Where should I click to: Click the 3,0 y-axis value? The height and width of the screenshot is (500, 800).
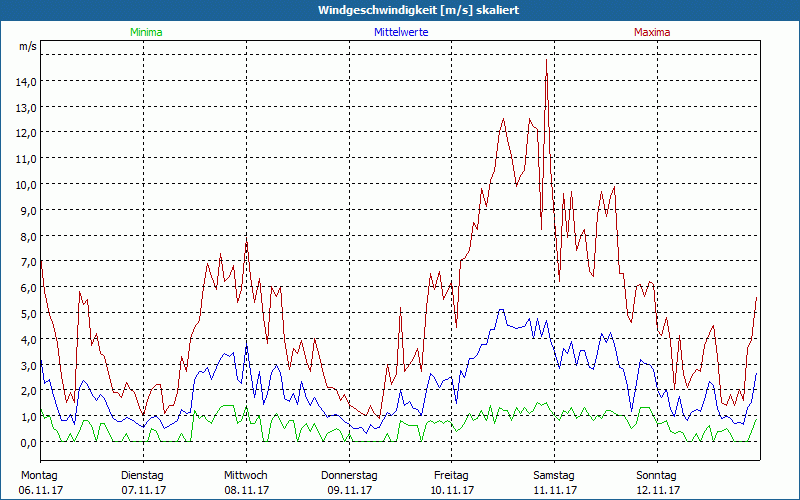pyautogui.click(x=29, y=365)
